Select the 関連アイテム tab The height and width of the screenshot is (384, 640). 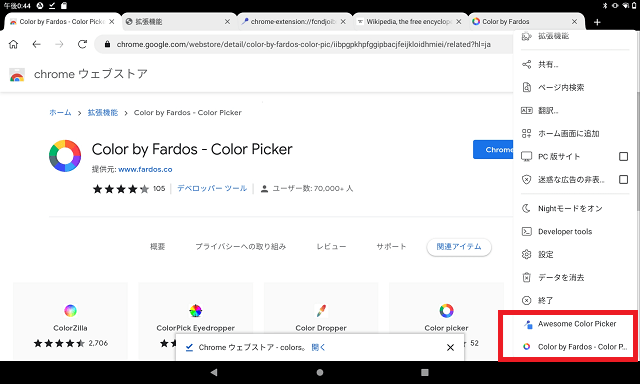click(x=459, y=247)
